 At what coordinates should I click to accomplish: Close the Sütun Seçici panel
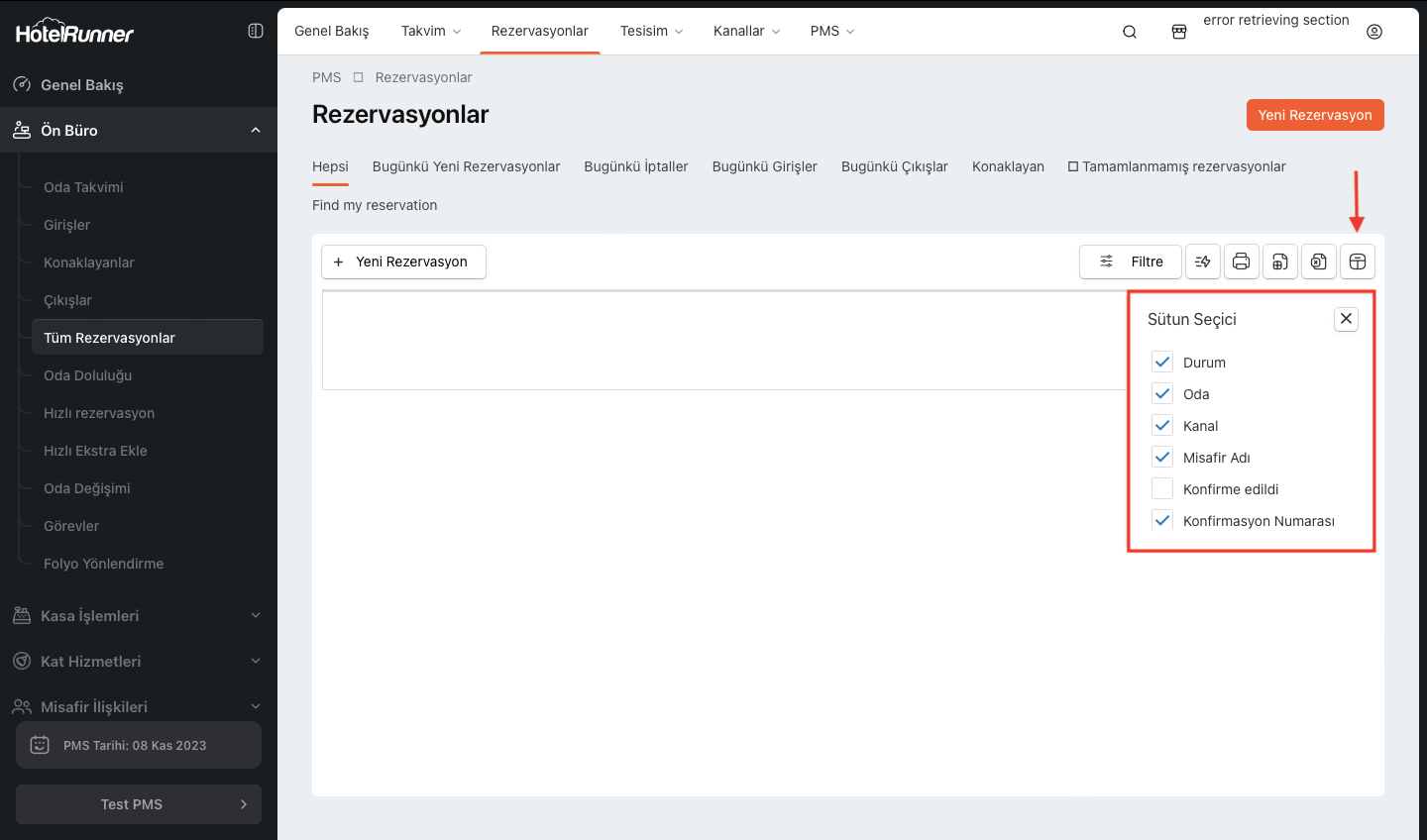pyautogui.click(x=1345, y=319)
